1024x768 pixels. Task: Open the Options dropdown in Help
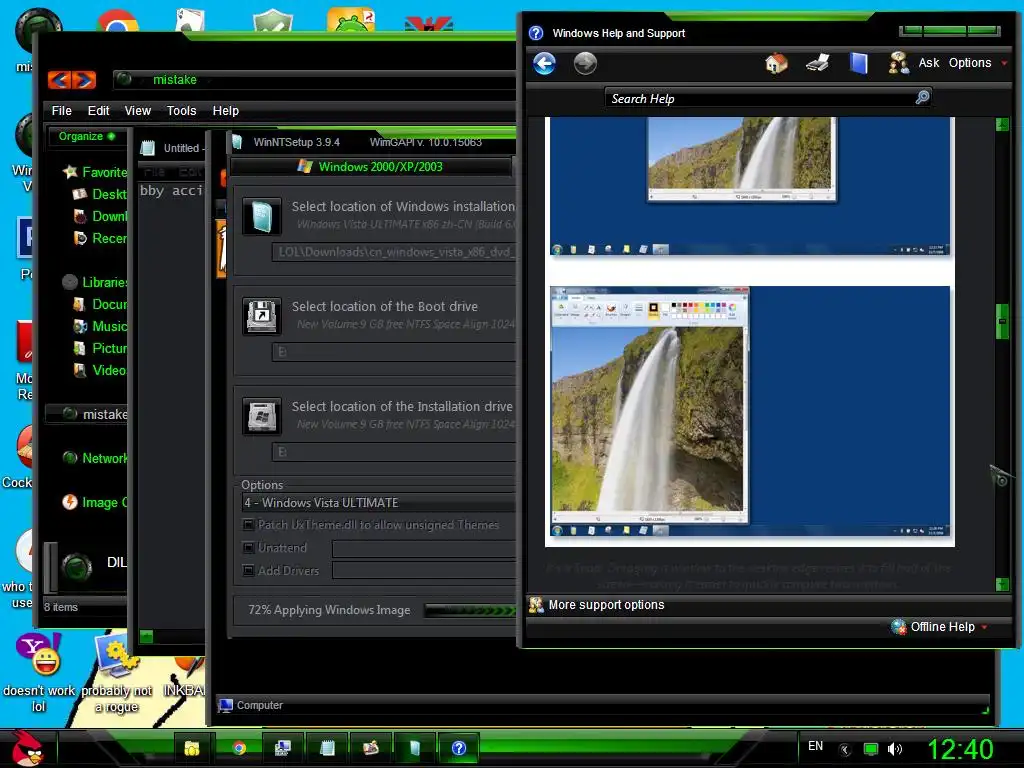click(x=977, y=63)
